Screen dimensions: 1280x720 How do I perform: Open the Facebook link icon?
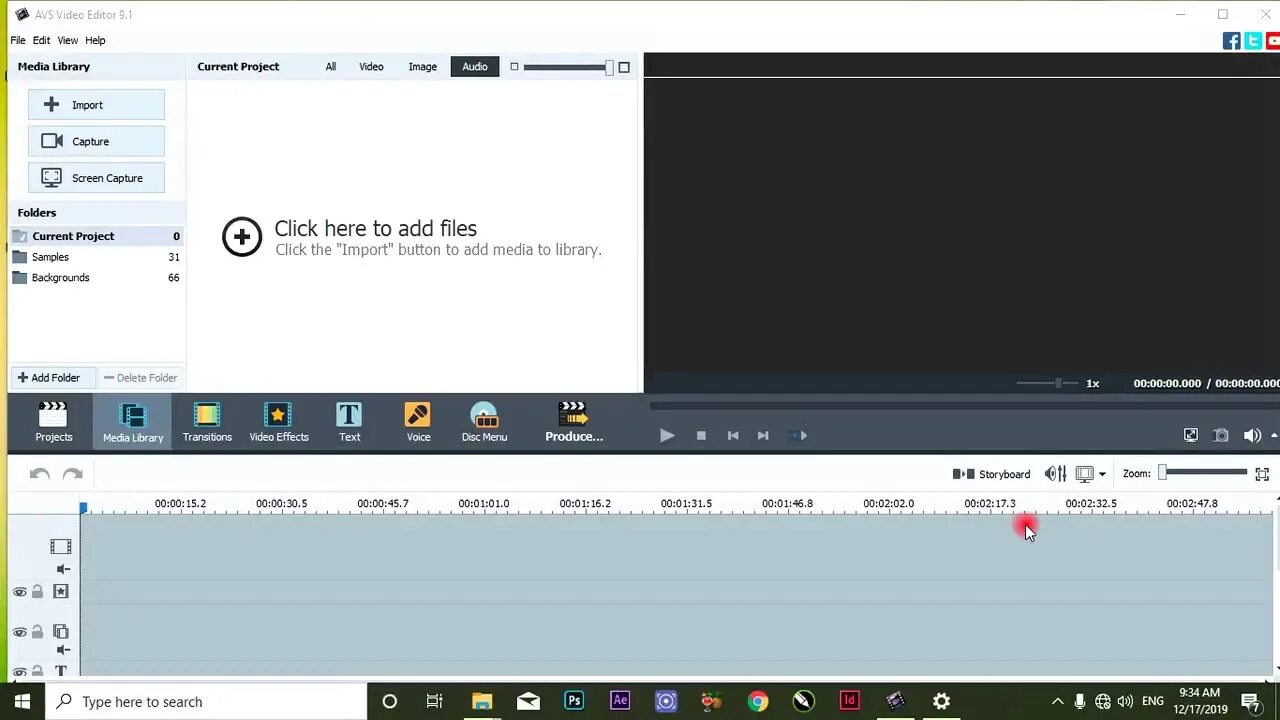[1232, 41]
